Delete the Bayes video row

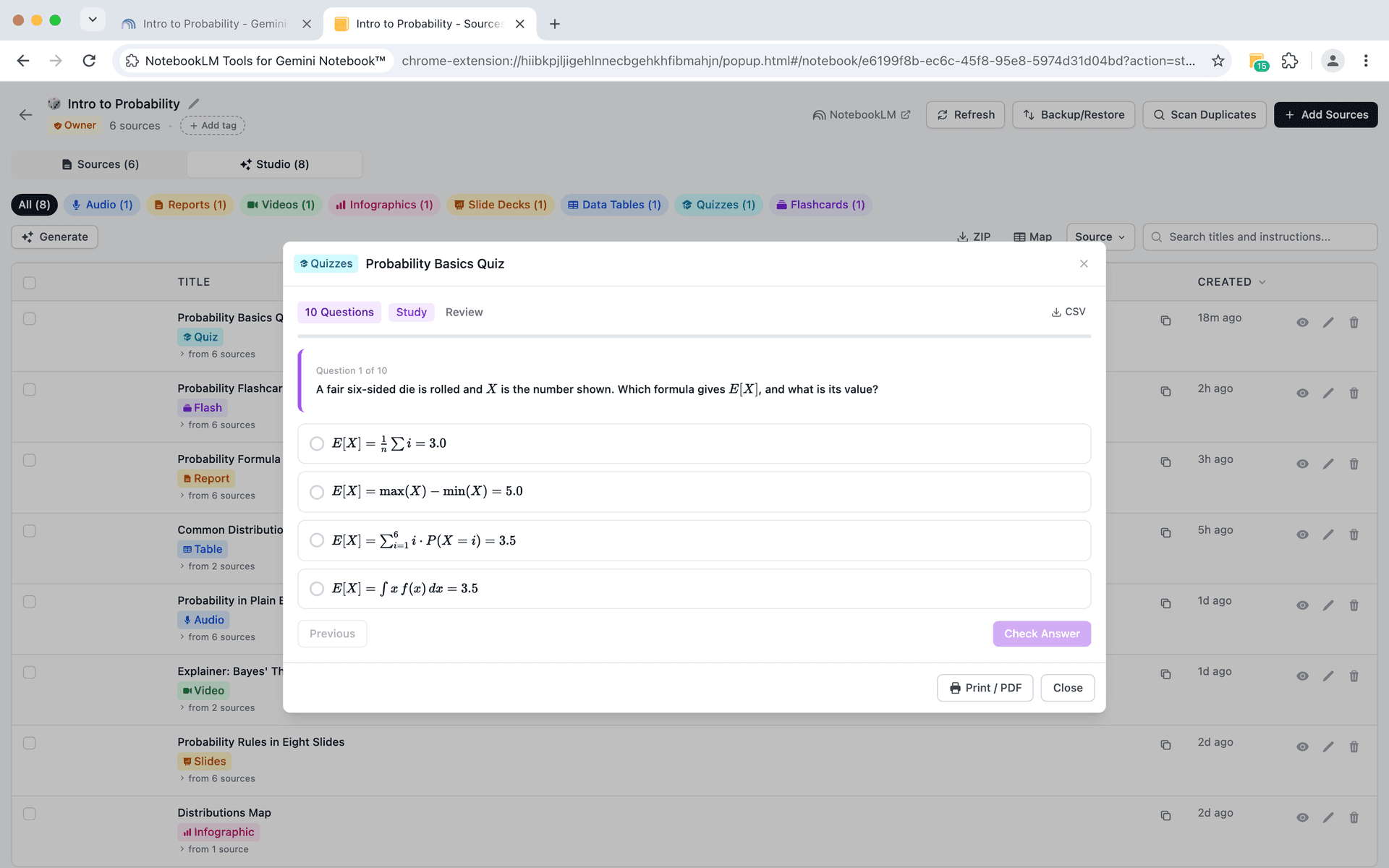1354,676
